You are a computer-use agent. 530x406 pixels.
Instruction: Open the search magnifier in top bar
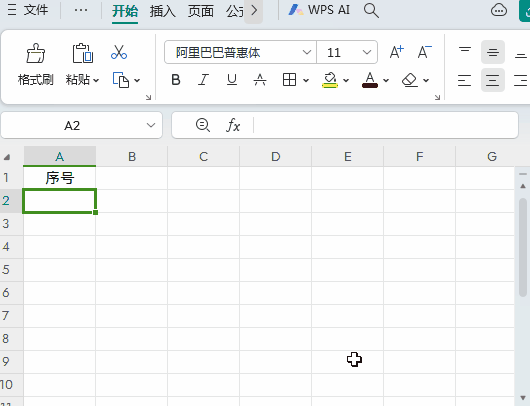click(x=371, y=10)
